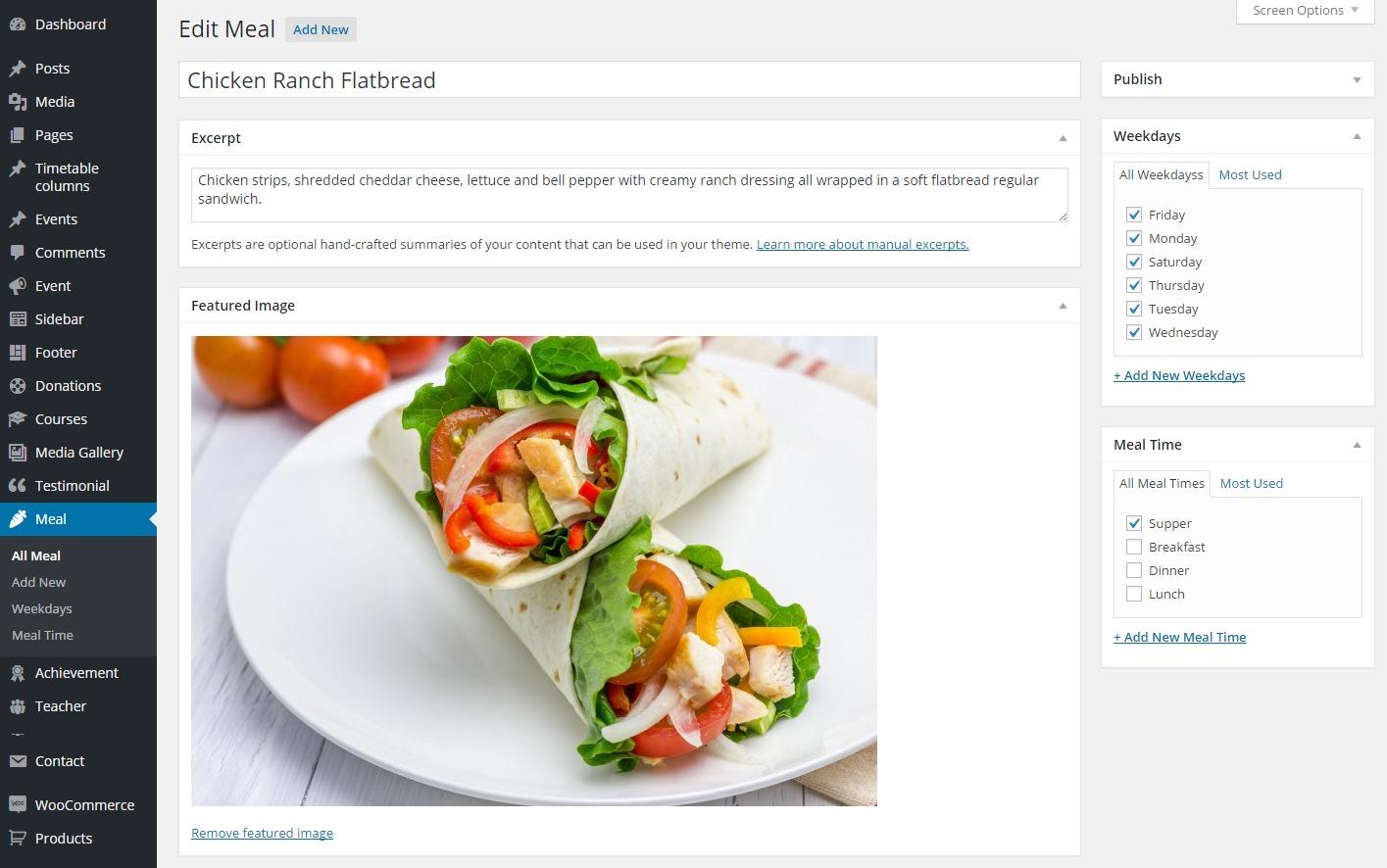The image size is (1387, 868).
Task: Click the Comments speech bubble icon
Action: (18, 253)
